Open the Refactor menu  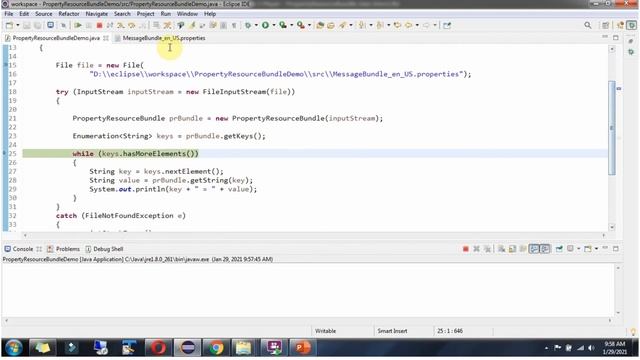tap(69, 14)
